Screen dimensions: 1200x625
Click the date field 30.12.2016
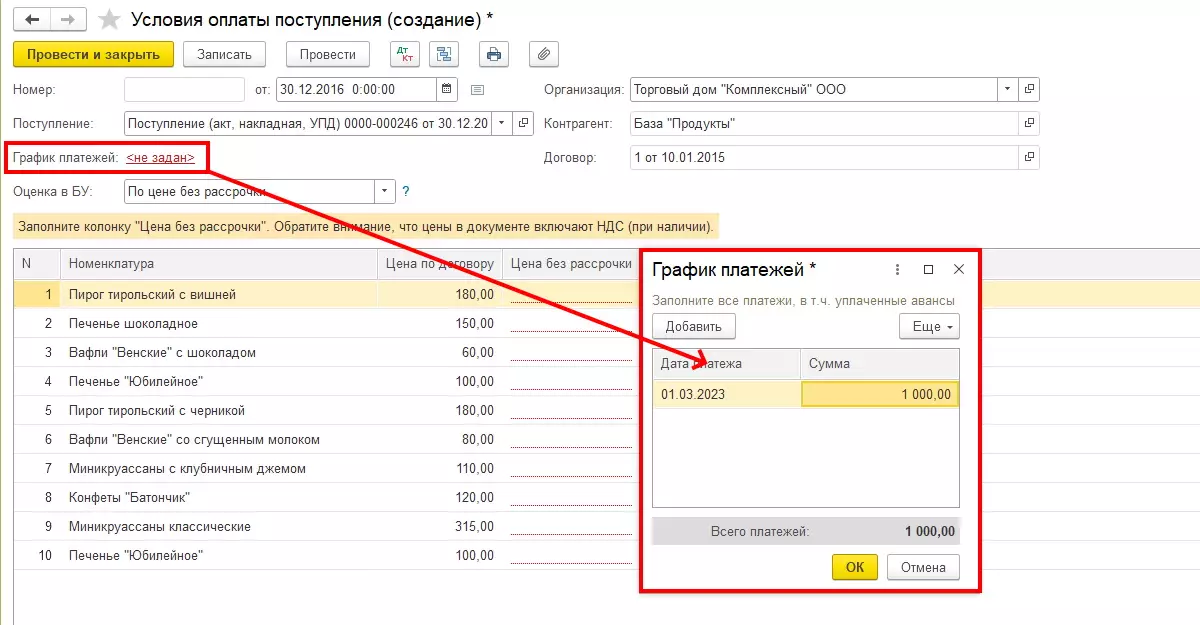pos(356,89)
